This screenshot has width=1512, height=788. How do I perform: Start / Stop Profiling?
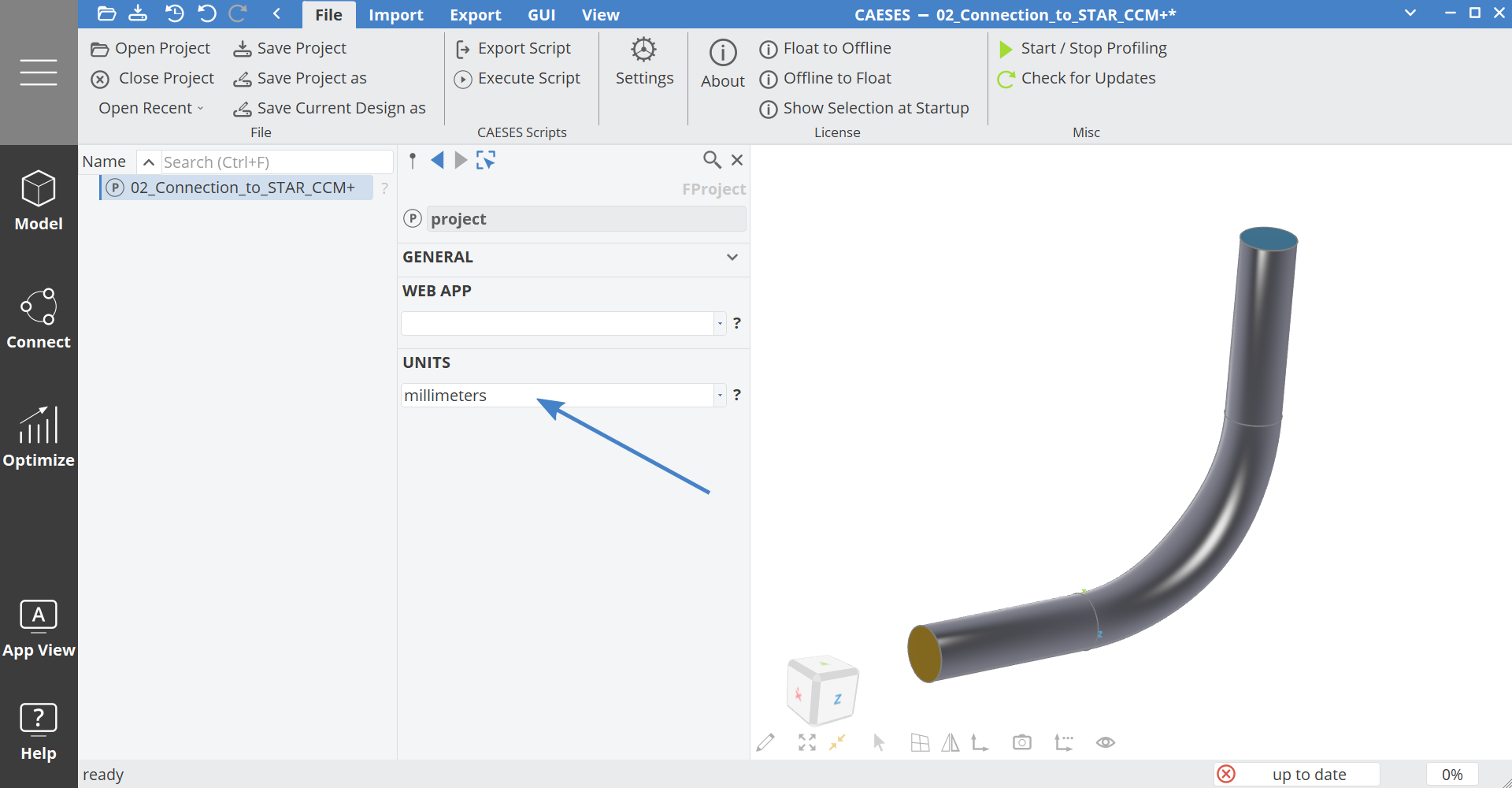coord(1083,48)
